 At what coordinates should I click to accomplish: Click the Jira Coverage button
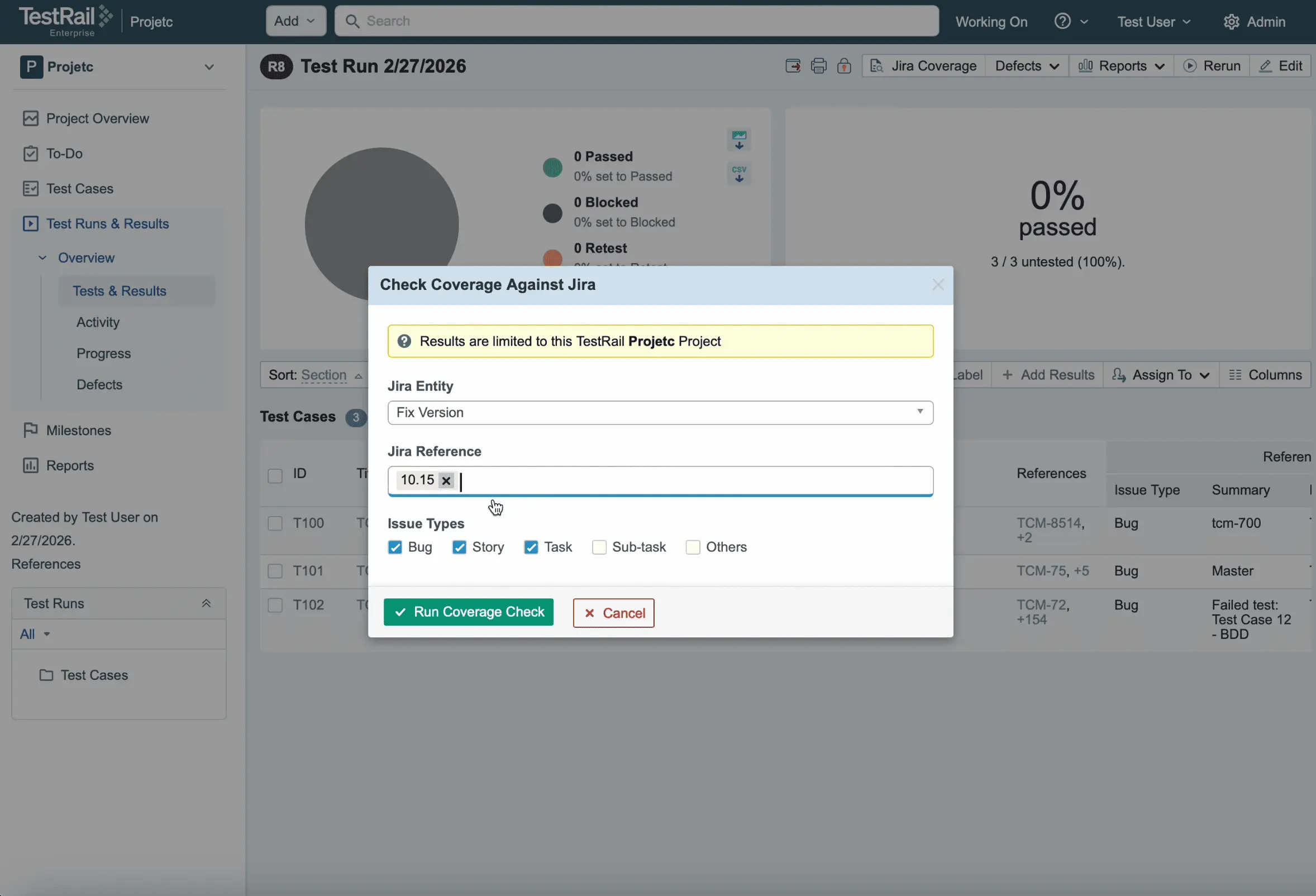click(923, 66)
